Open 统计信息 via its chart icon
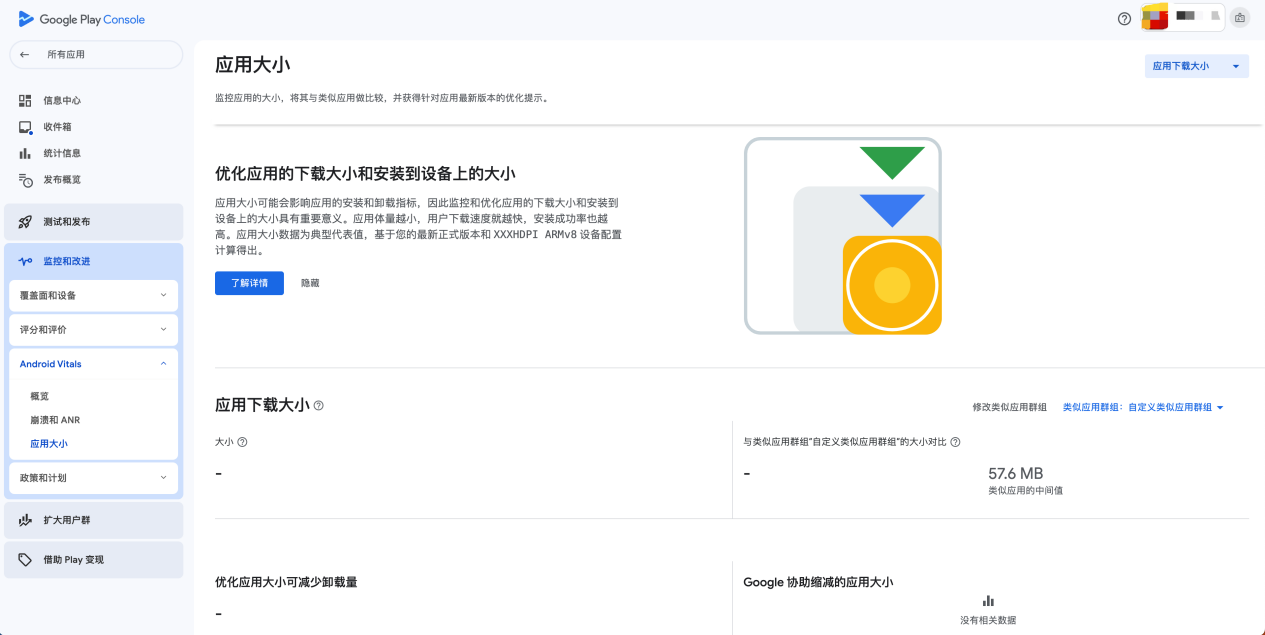1265x635 pixels. click(23, 153)
